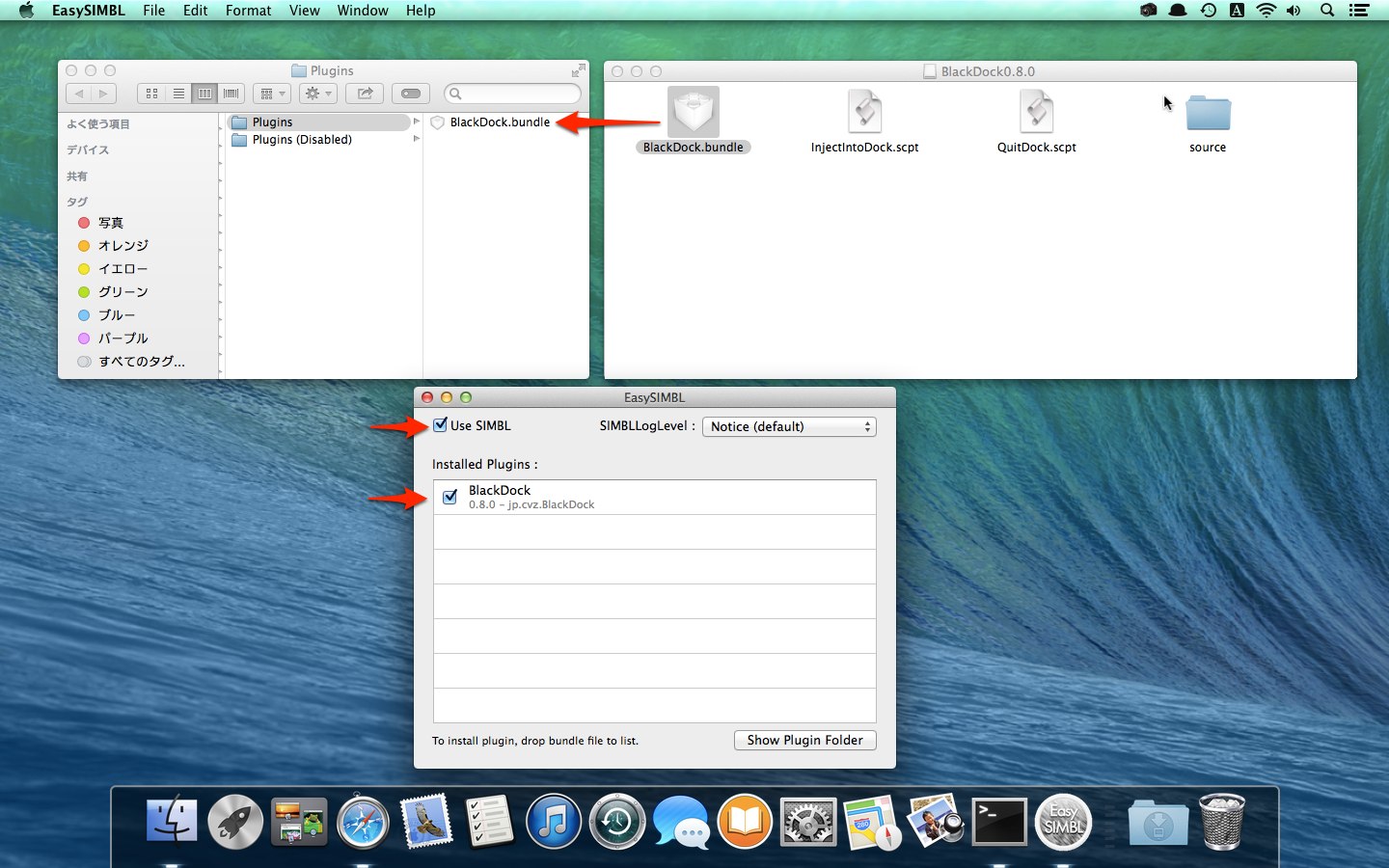1389x868 pixels.
Task: Open the Edit menu
Action: 195,11
